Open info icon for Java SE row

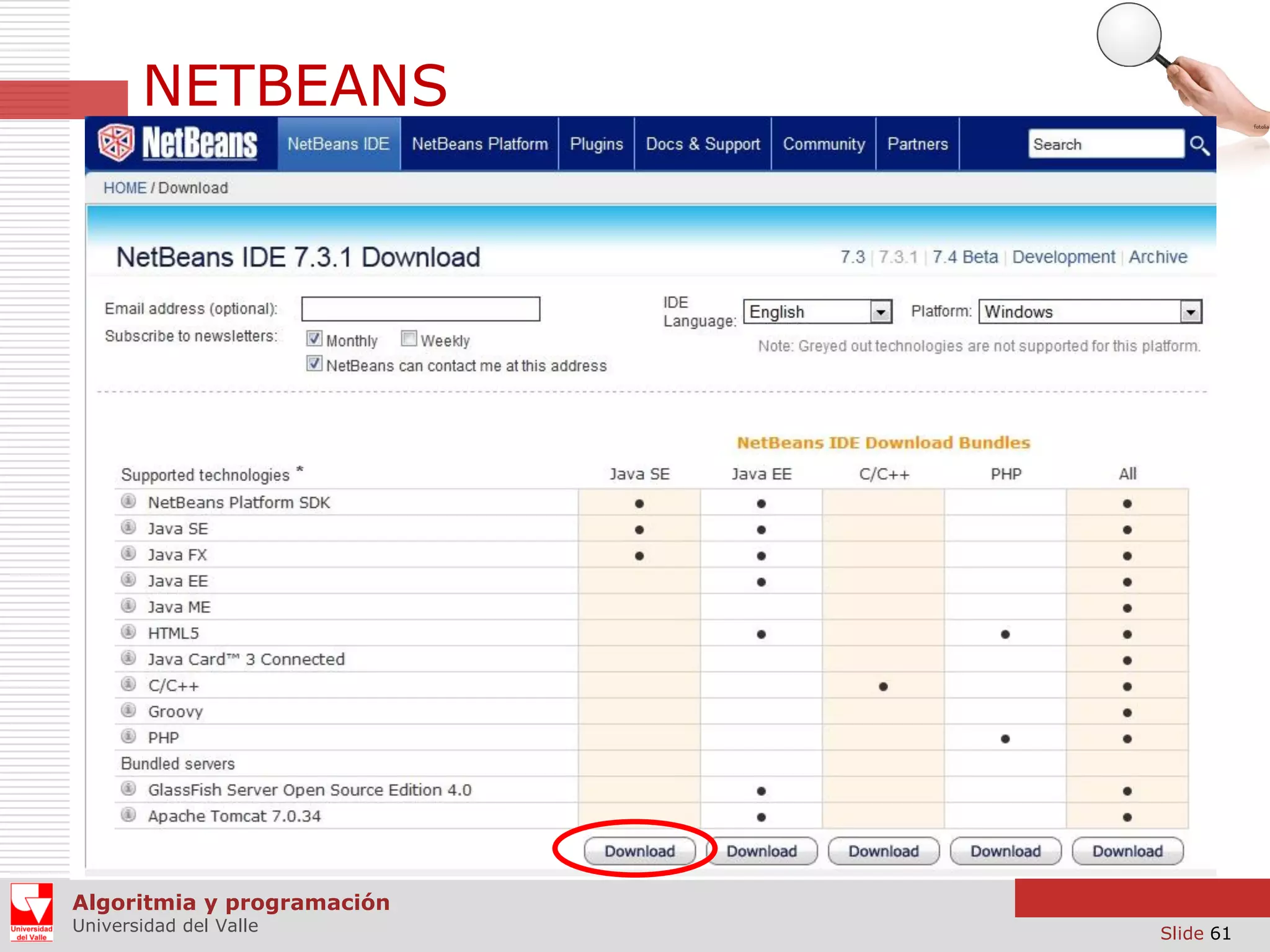point(128,527)
